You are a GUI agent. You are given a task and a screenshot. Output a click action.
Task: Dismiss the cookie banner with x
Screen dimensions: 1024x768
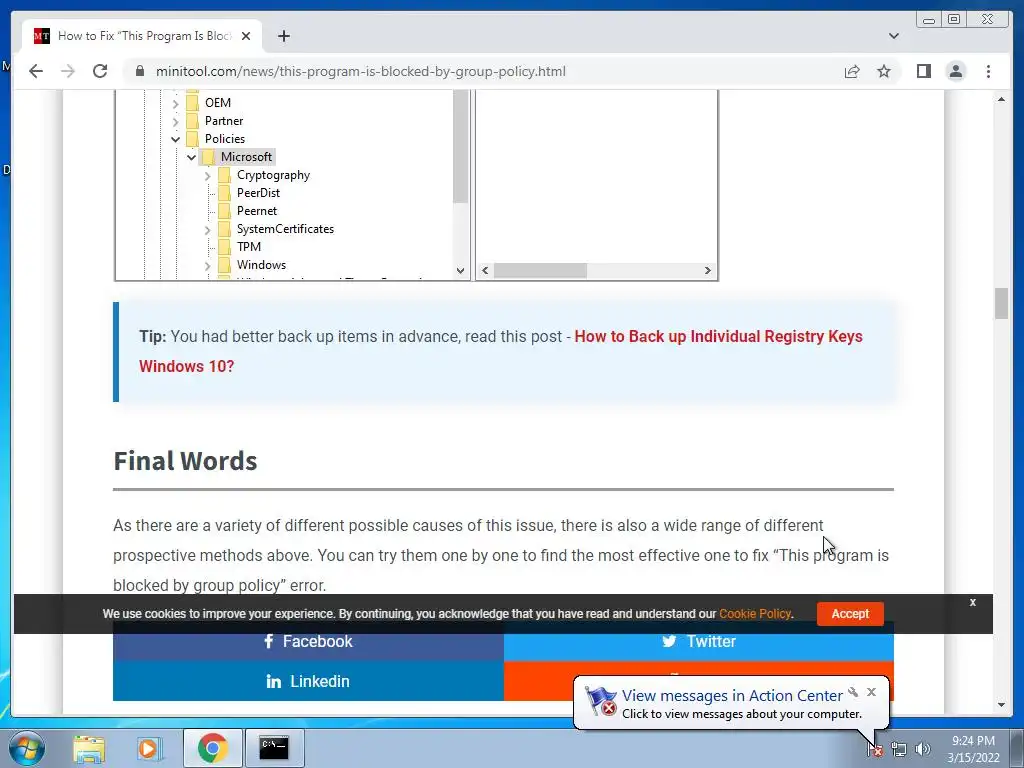point(972,602)
